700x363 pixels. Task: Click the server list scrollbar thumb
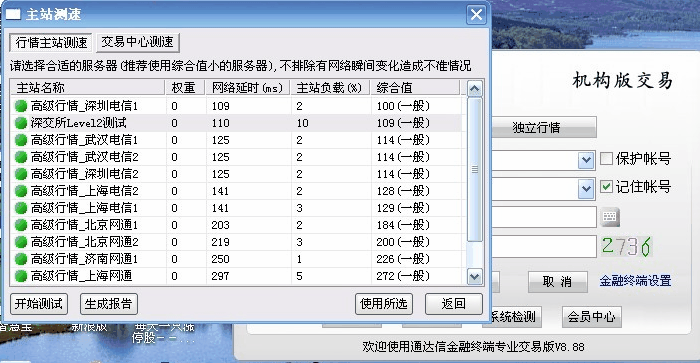[474, 170]
